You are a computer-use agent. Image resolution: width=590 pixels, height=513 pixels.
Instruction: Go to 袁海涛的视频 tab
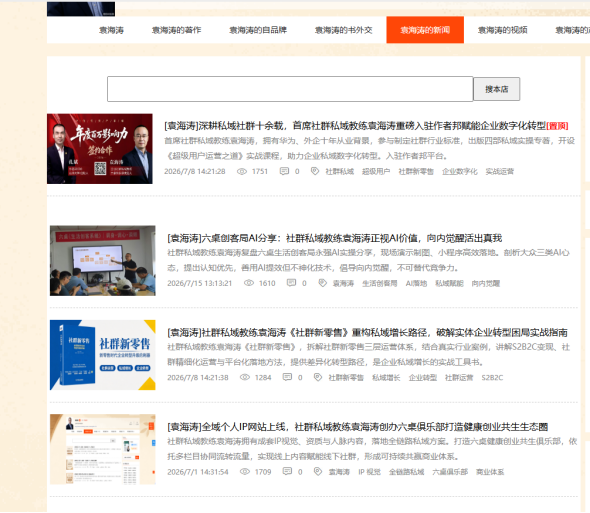502,30
